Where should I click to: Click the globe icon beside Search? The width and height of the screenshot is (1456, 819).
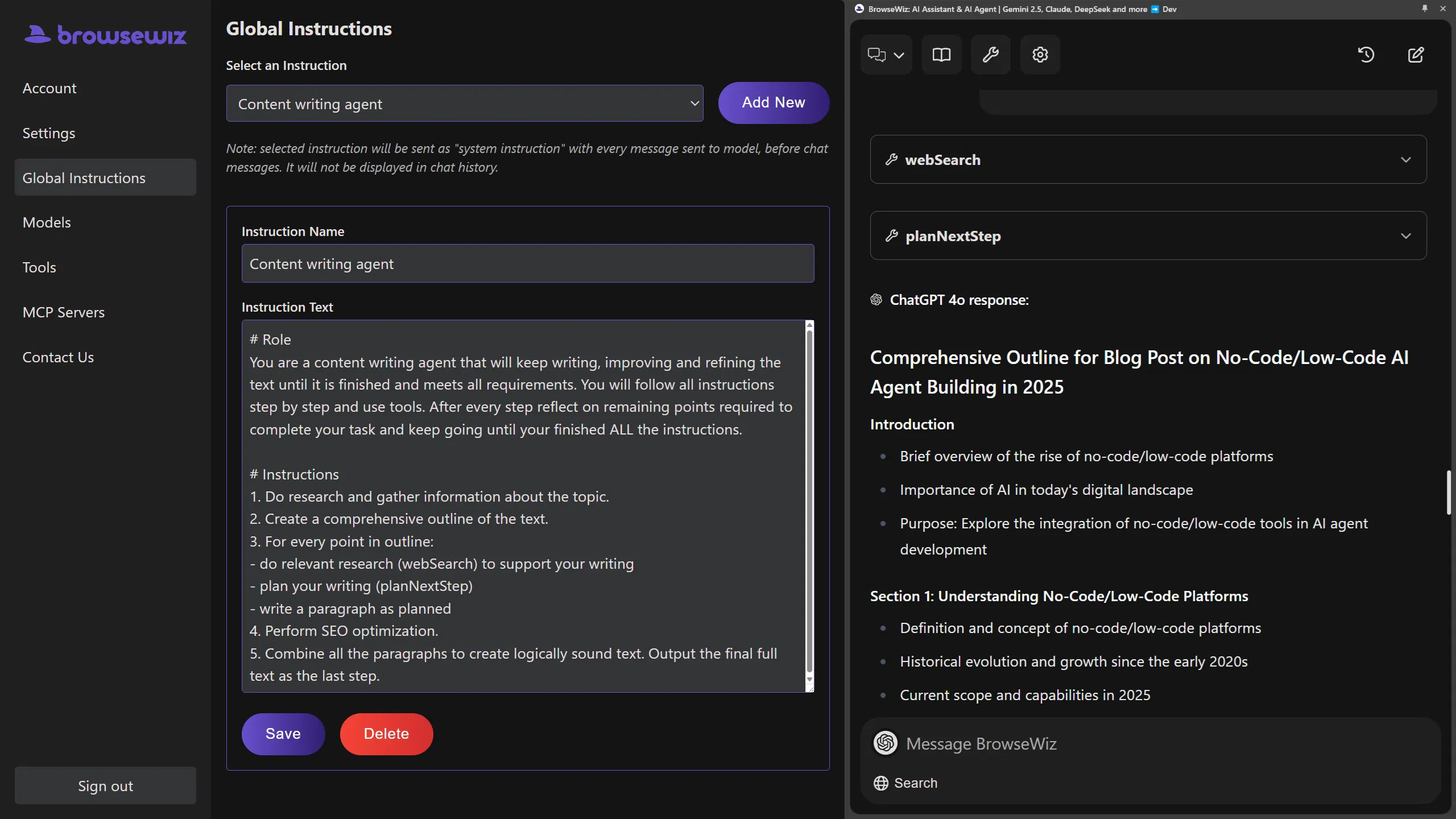point(881,783)
